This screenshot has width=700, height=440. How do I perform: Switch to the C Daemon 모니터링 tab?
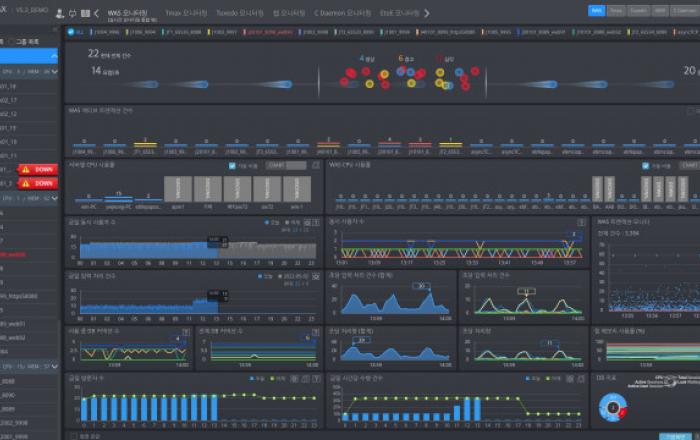342,13
